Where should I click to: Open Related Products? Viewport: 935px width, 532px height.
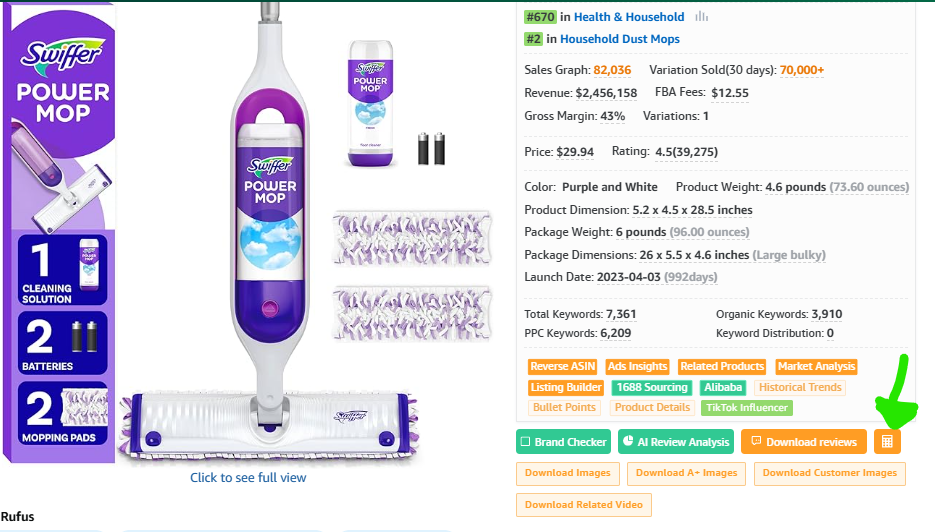(x=722, y=367)
